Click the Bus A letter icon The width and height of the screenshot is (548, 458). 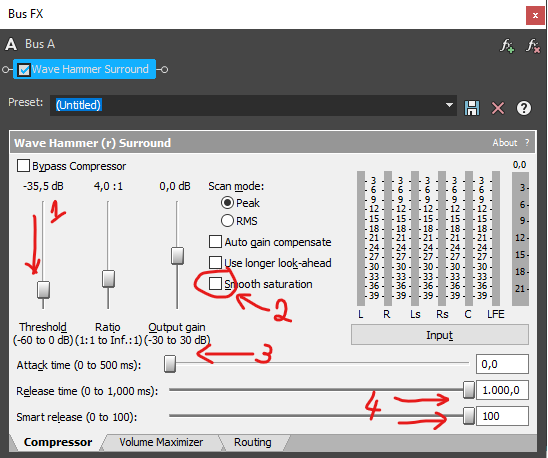(11, 44)
